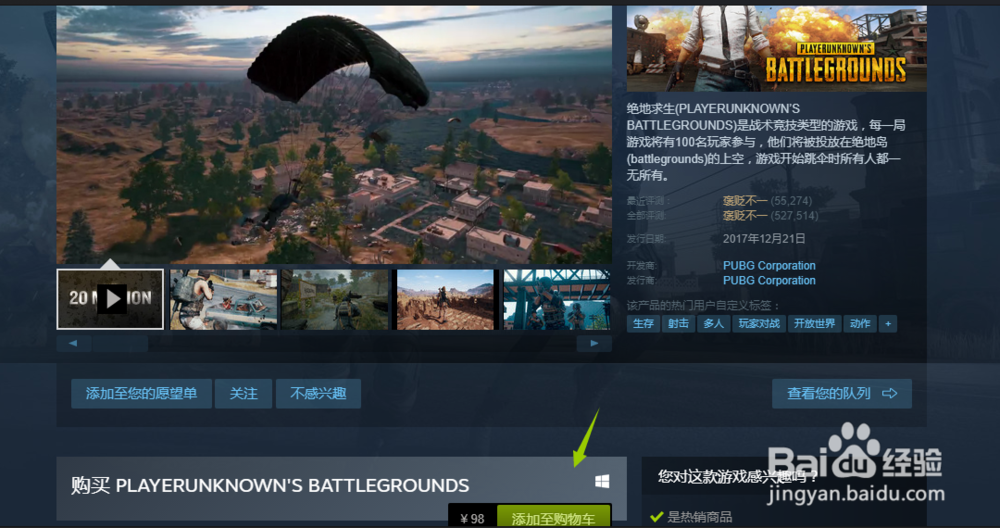Click the main parachute screenshot
The height and width of the screenshot is (528, 1000).
(334, 135)
